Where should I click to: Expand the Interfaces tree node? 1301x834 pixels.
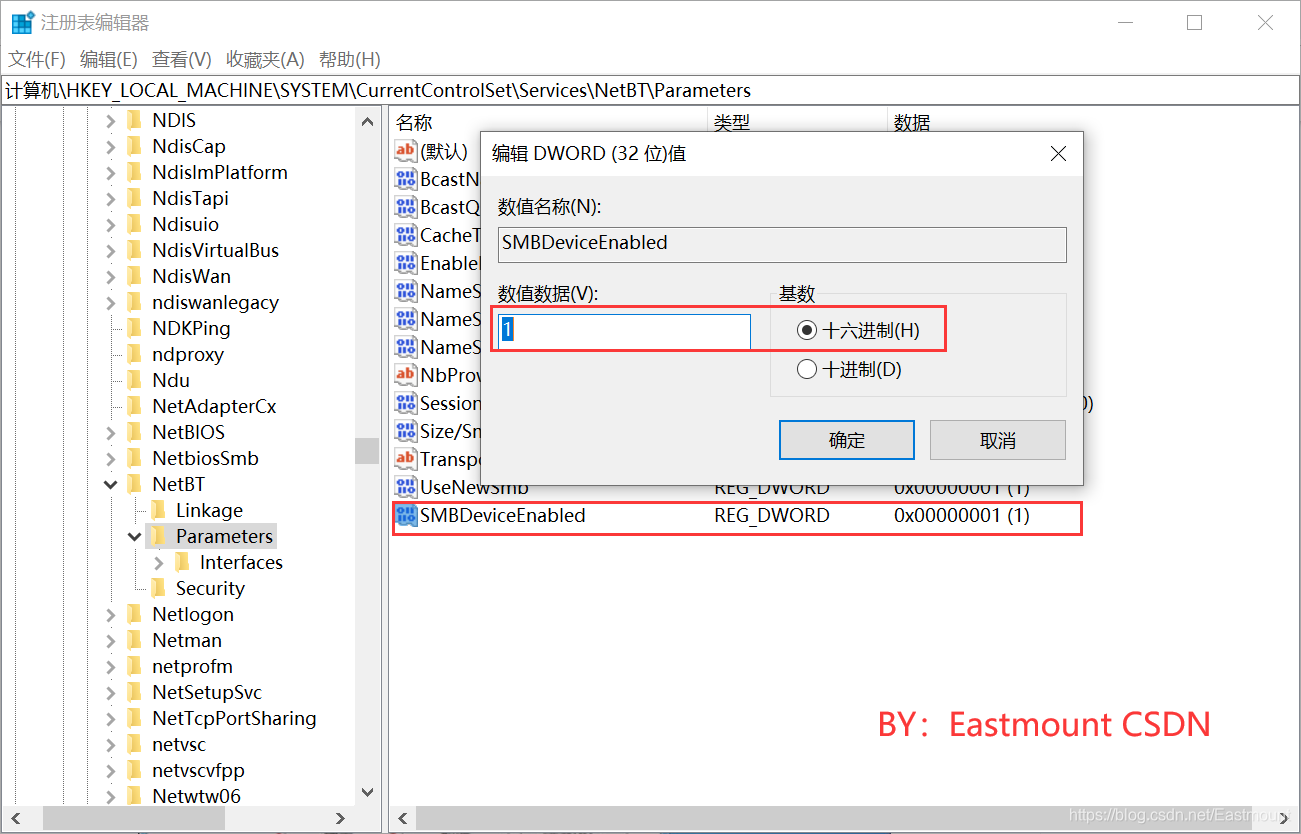tap(159, 562)
